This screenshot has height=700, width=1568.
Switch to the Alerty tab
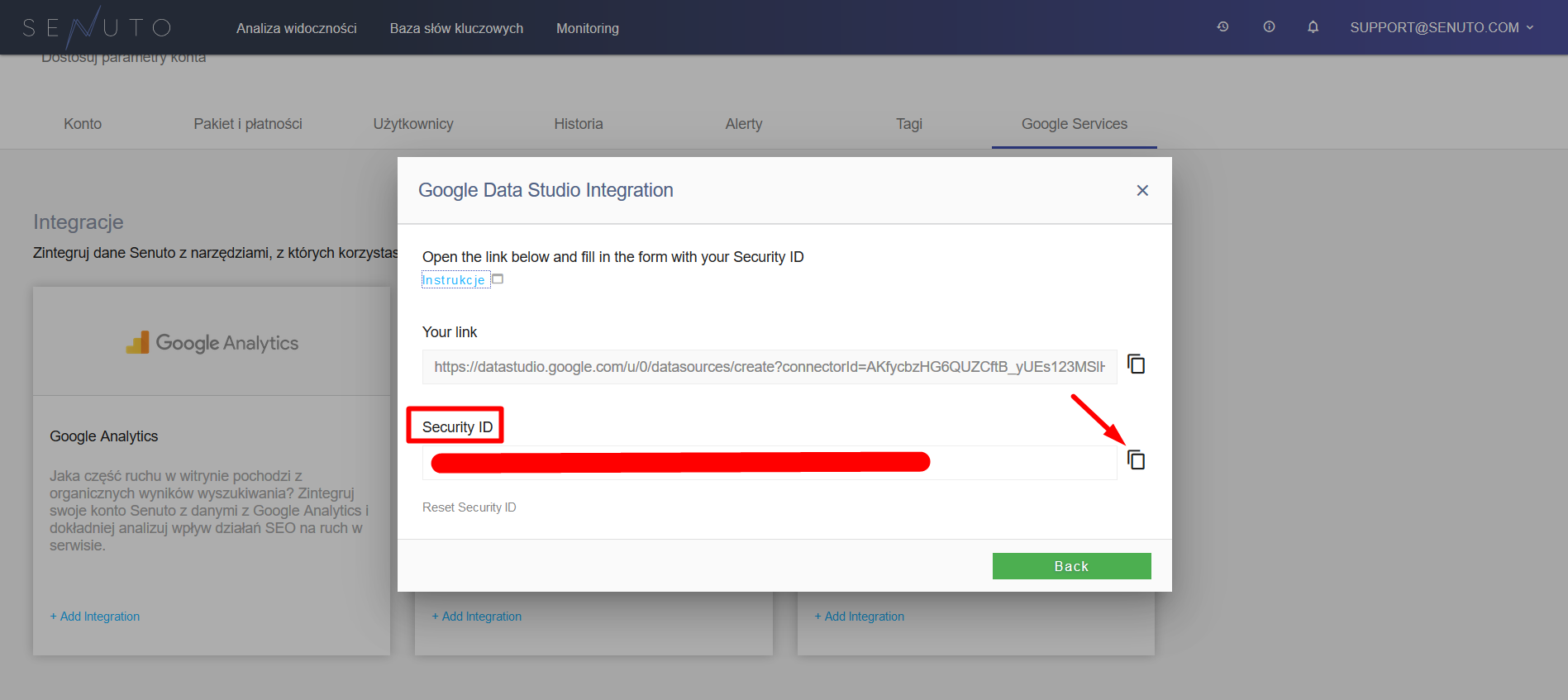pyautogui.click(x=744, y=124)
